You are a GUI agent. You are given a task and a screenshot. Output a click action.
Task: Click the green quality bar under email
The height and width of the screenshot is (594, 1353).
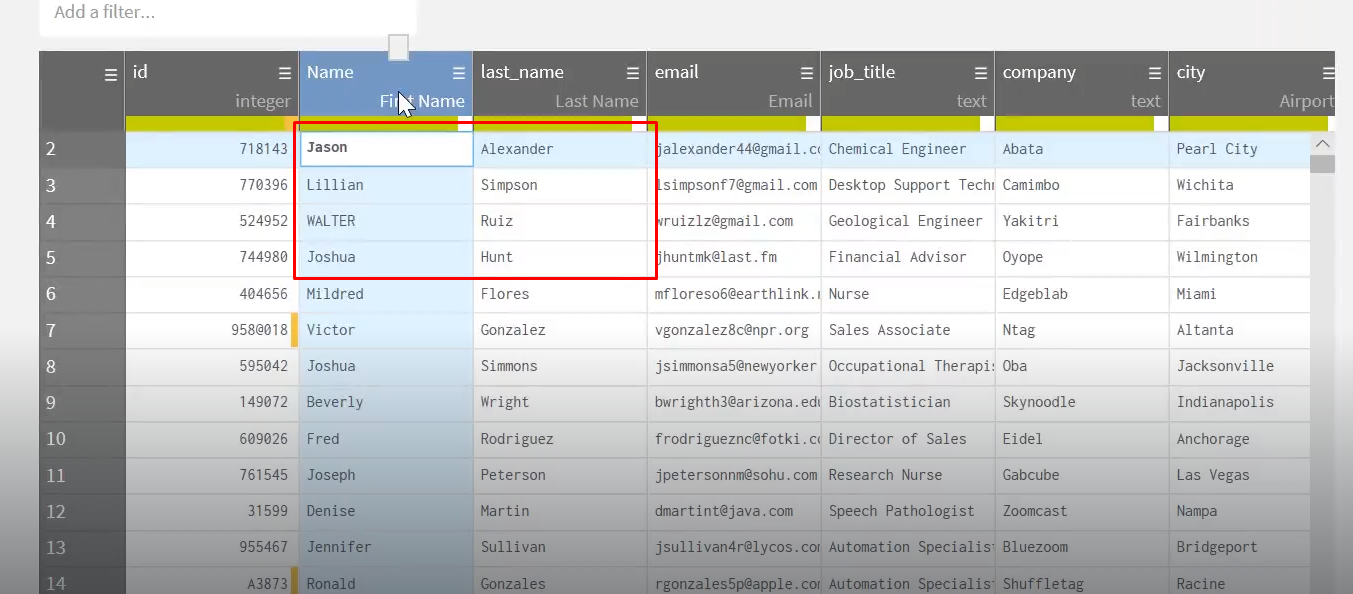point(725,123)
